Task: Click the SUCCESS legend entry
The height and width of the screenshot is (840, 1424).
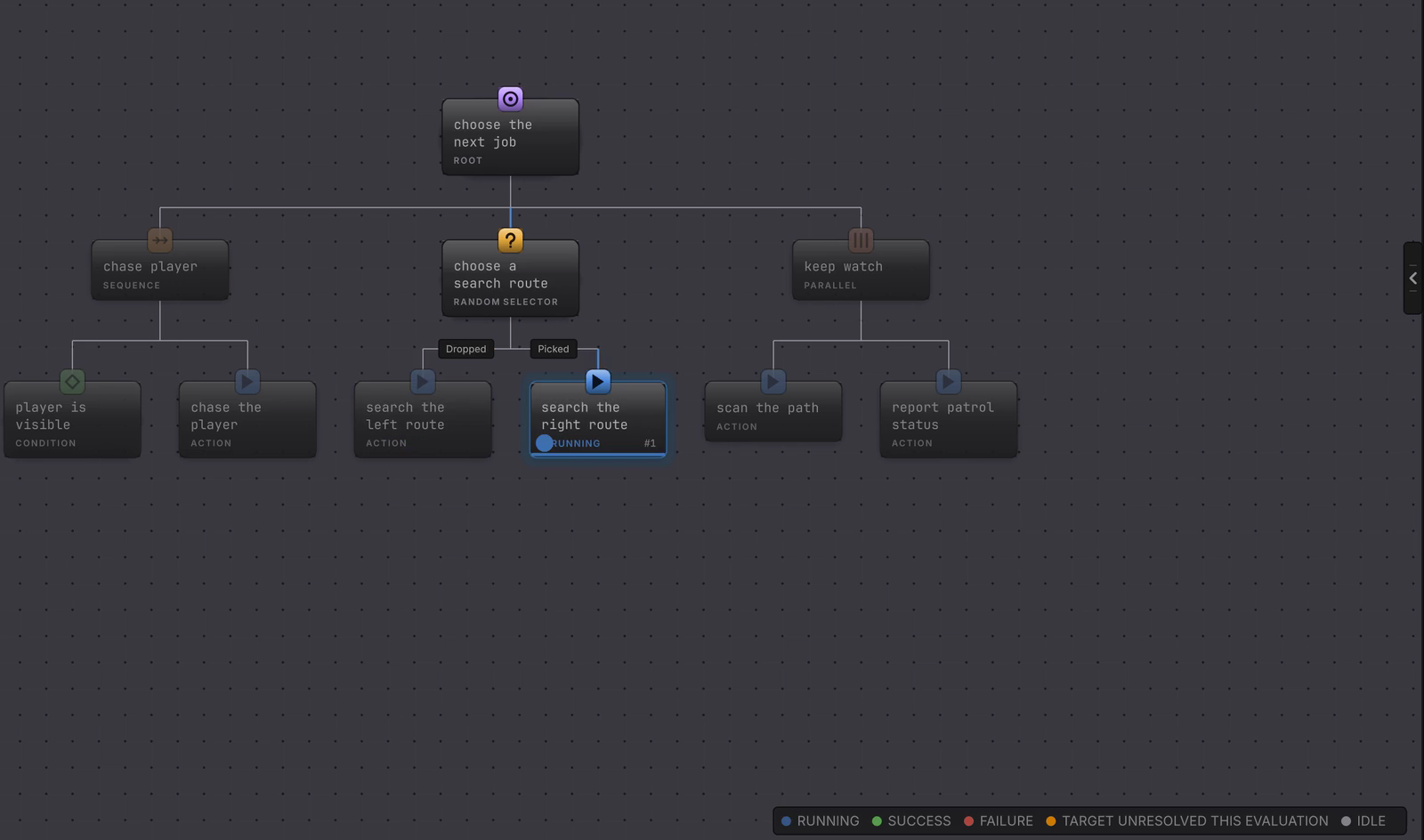Action: [911, 821]
